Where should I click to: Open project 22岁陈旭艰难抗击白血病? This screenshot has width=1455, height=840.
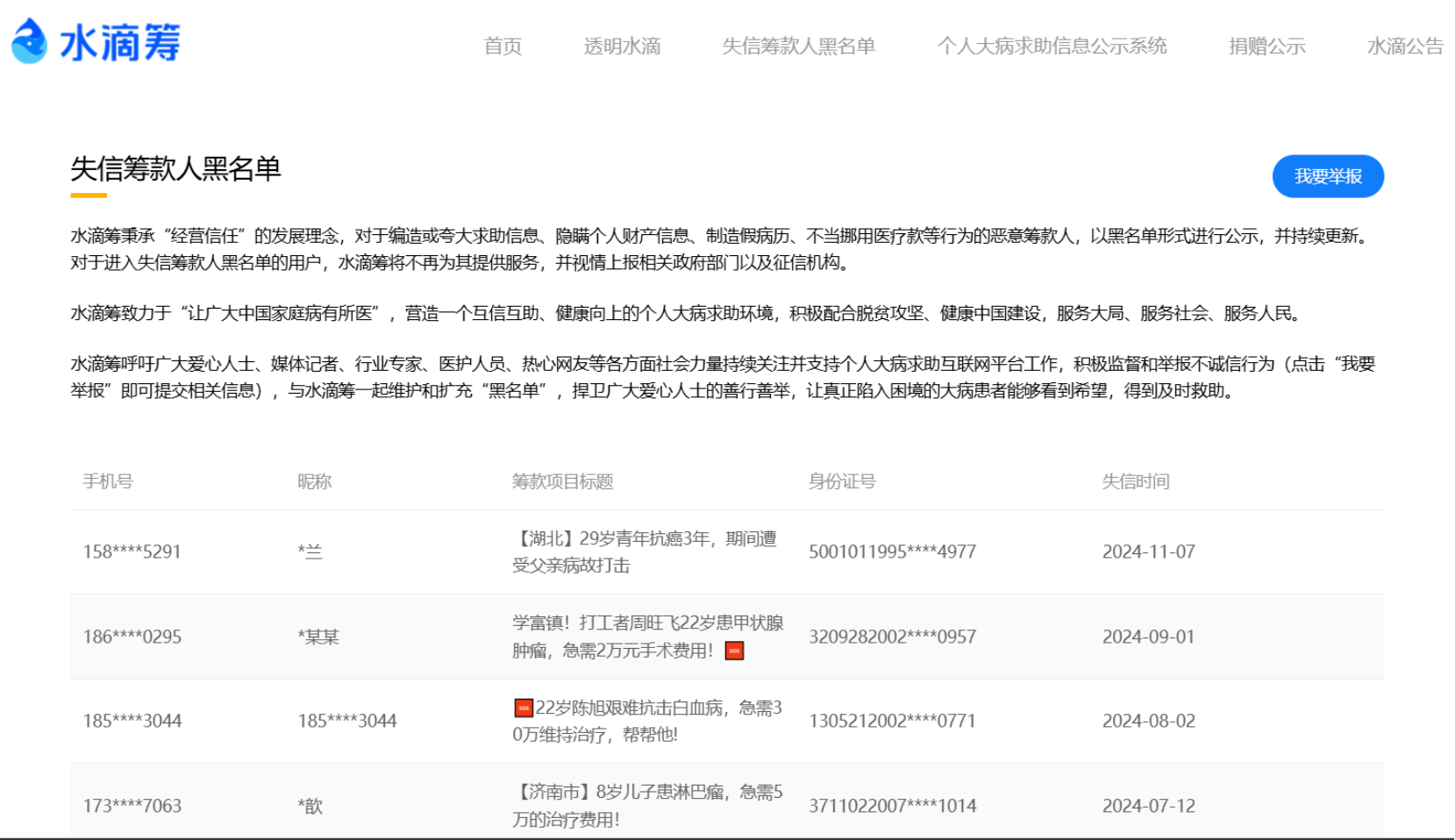tap(647, 721)
